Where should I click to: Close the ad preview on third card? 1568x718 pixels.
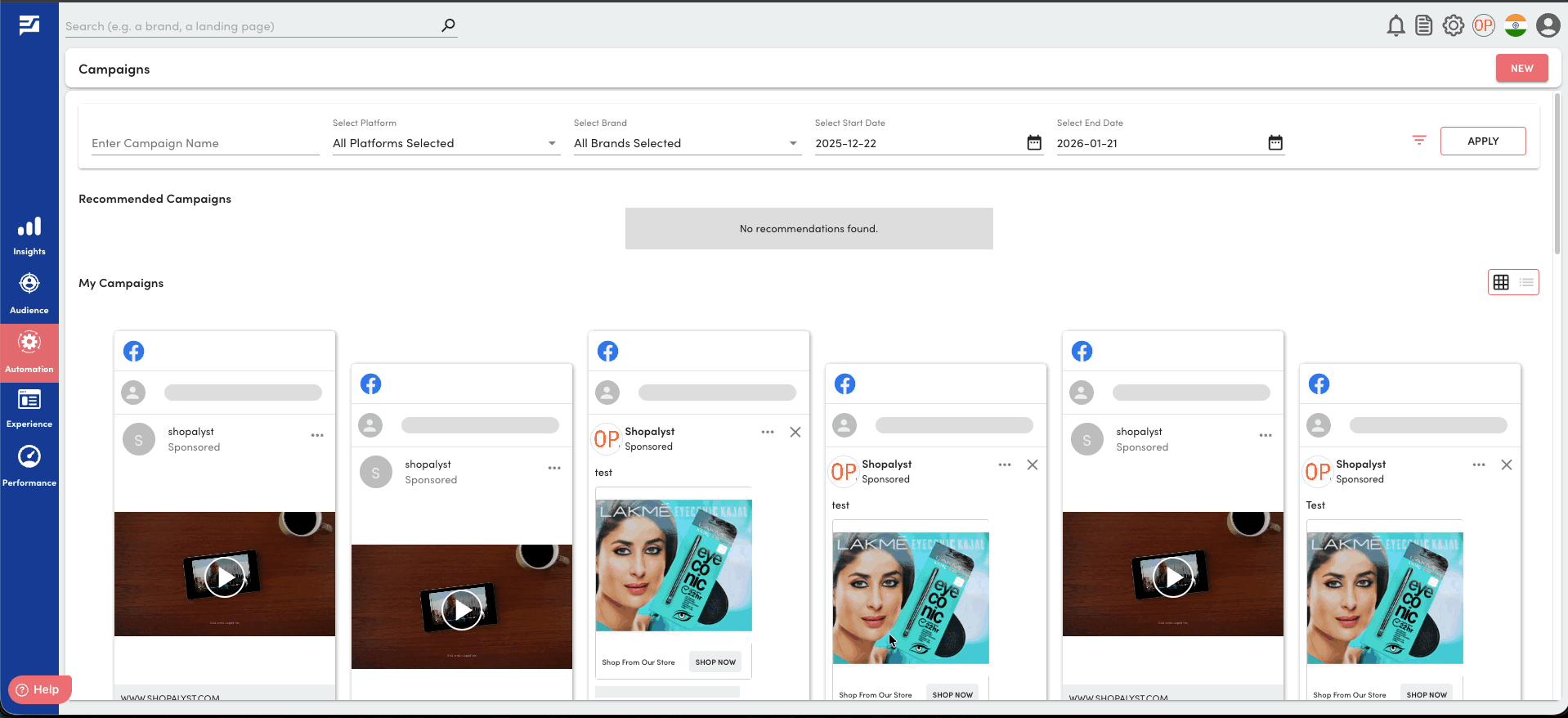coord(795,432)
